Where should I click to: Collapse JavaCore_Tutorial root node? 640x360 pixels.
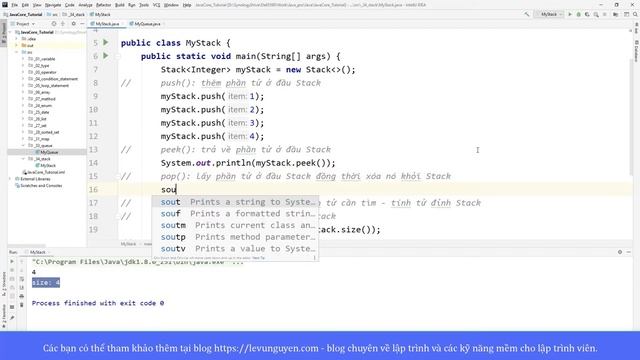11,32
